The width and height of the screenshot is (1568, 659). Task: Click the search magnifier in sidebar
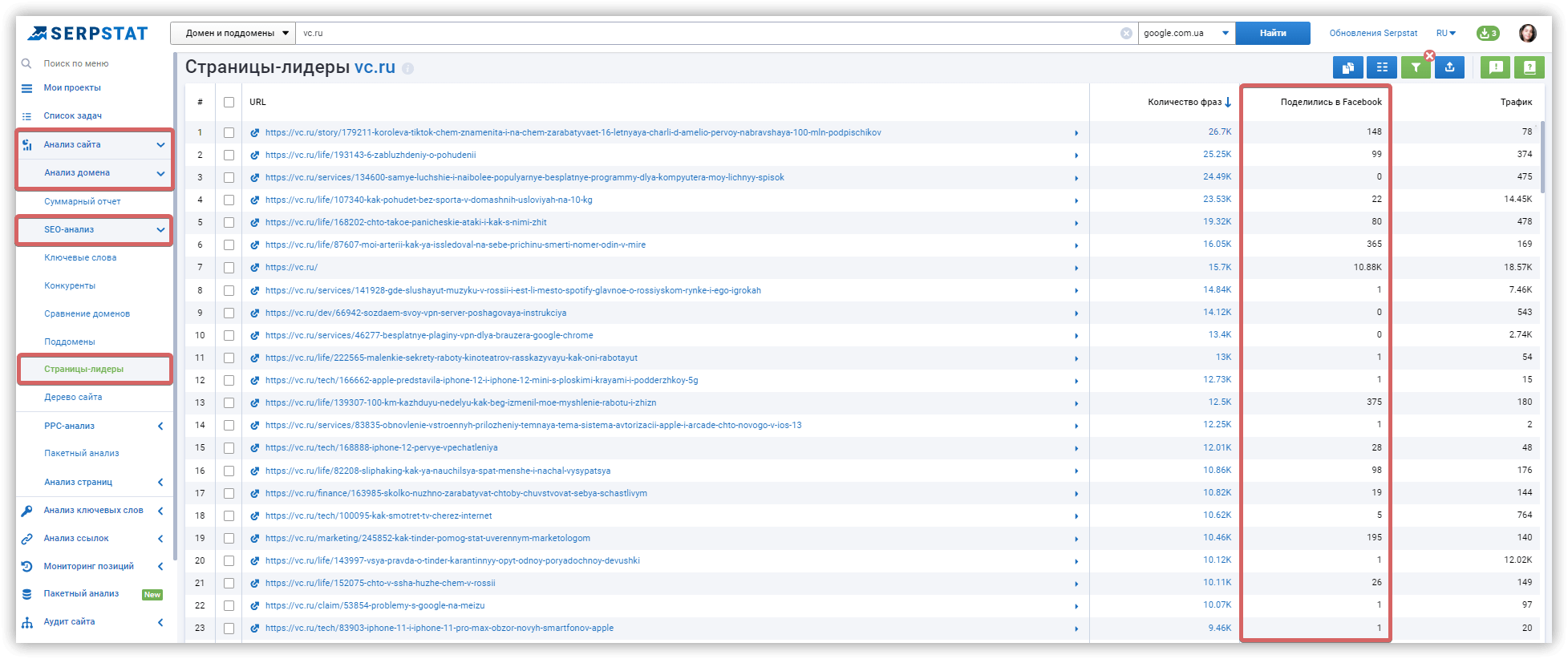pyautogui.click(x=26, y=63)
